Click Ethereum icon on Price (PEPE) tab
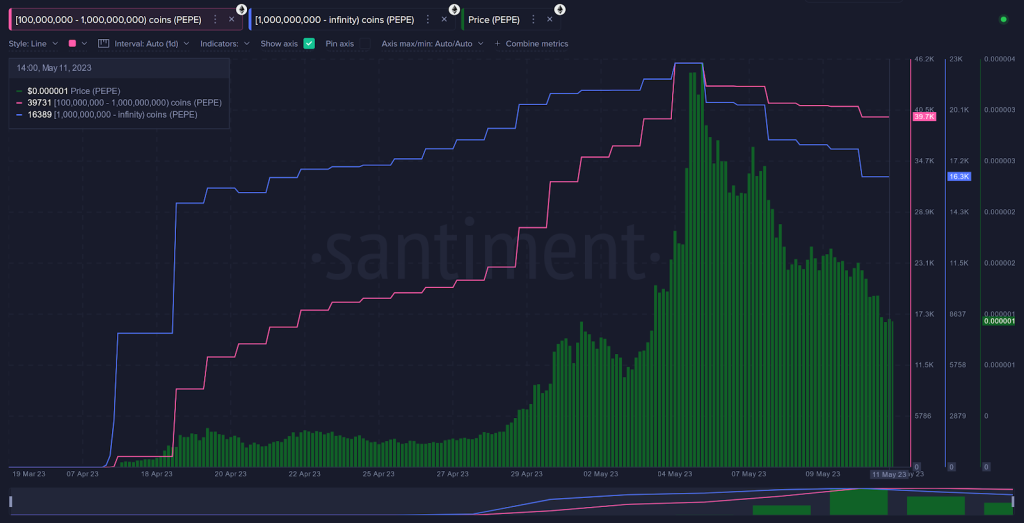Screen dimensions: 1024x523 point(560,9)
